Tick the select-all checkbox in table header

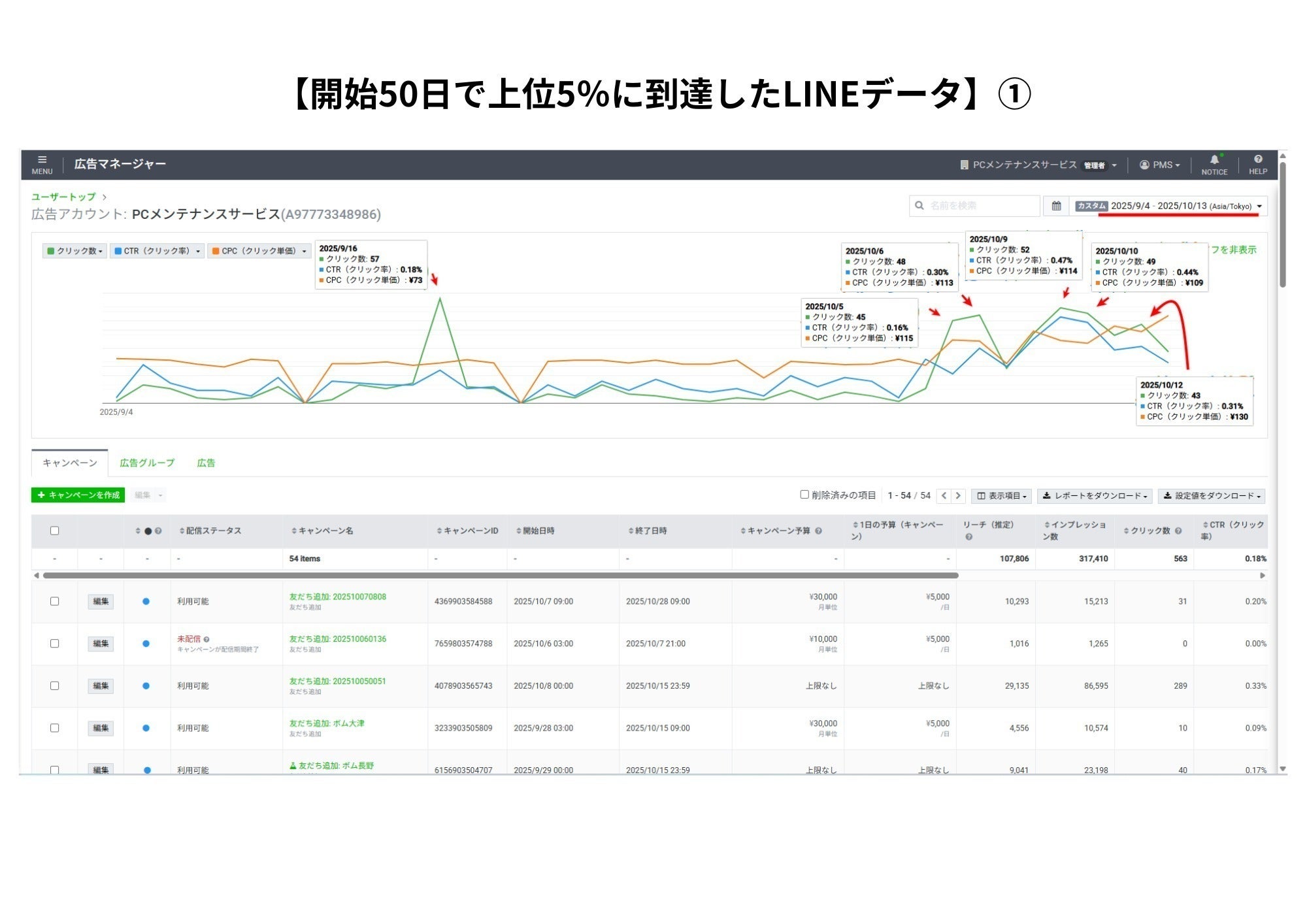click(x=55, y=531)
